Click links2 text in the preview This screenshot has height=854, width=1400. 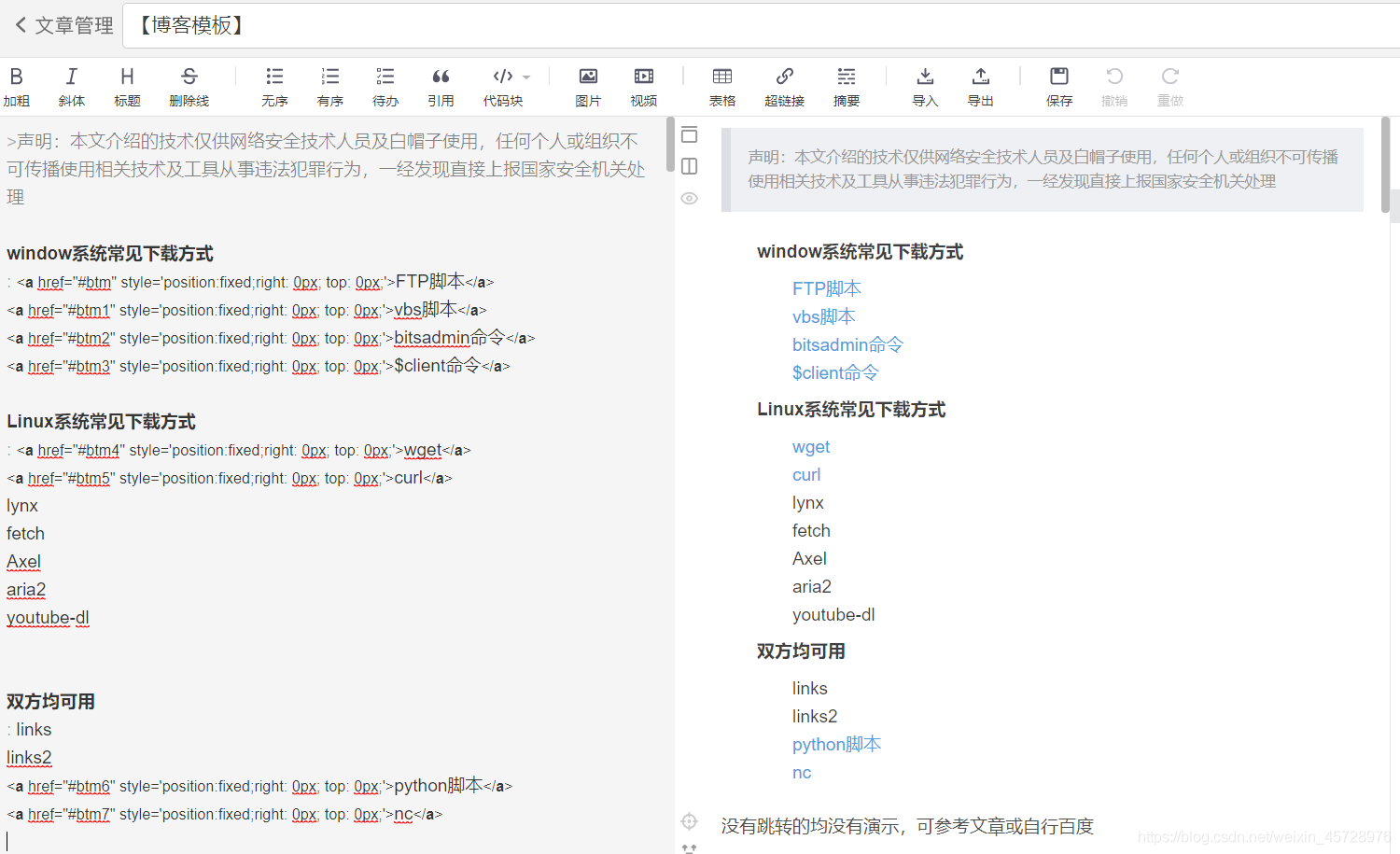[815, 716]
